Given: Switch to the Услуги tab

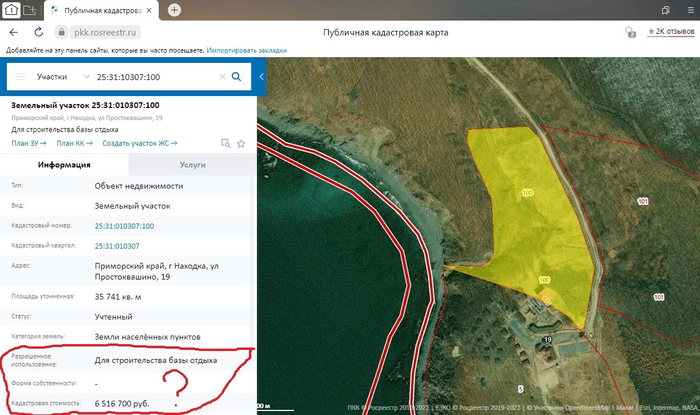Looking at the screenshot, I should (x=193, y=165).
